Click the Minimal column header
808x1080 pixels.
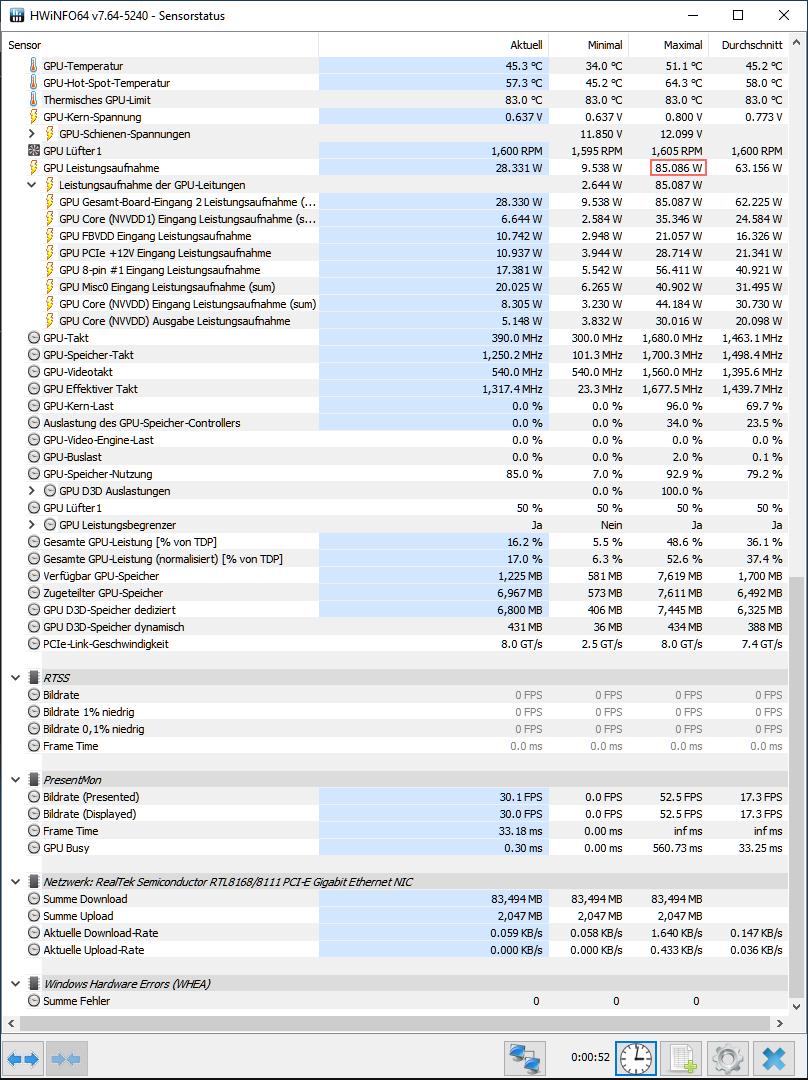(588, 45)
